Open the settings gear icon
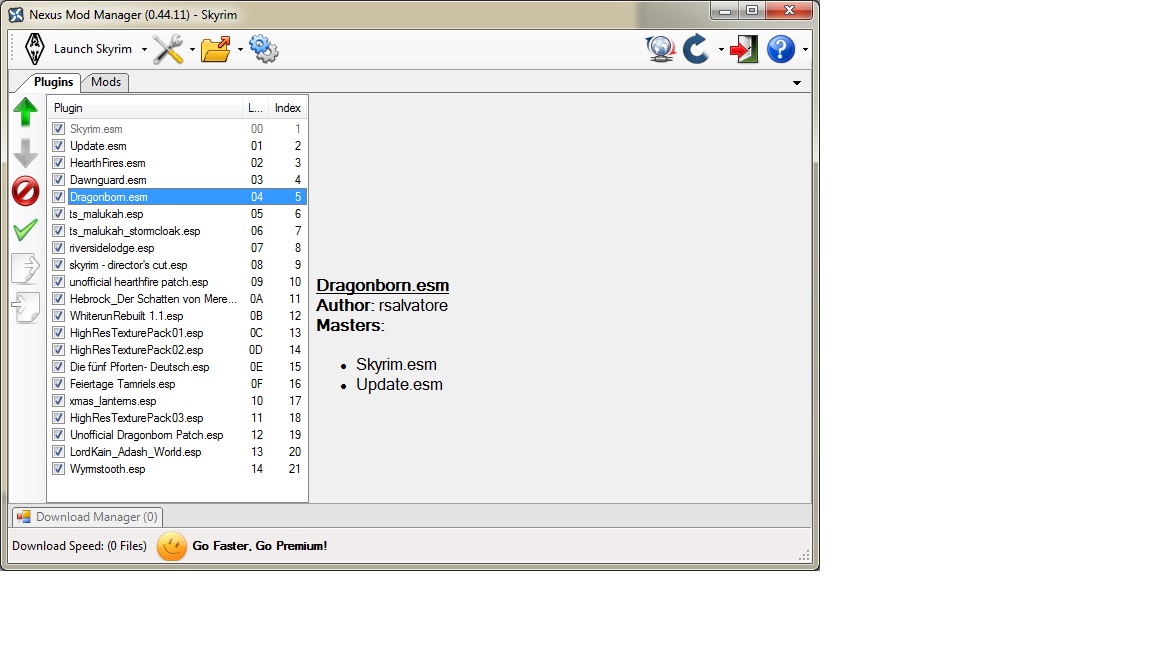The width and height of the screenshot is (1152, 648). click(263, 49)
